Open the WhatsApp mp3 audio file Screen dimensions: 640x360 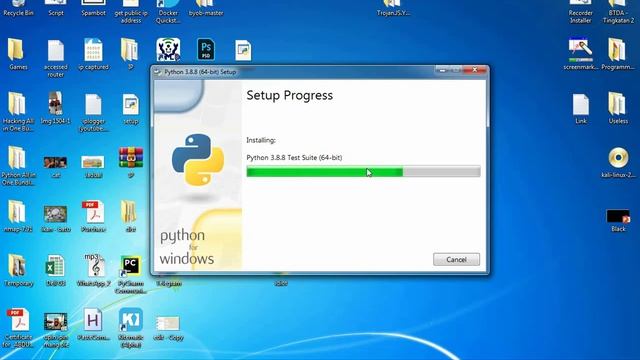(x=94, y=269)
